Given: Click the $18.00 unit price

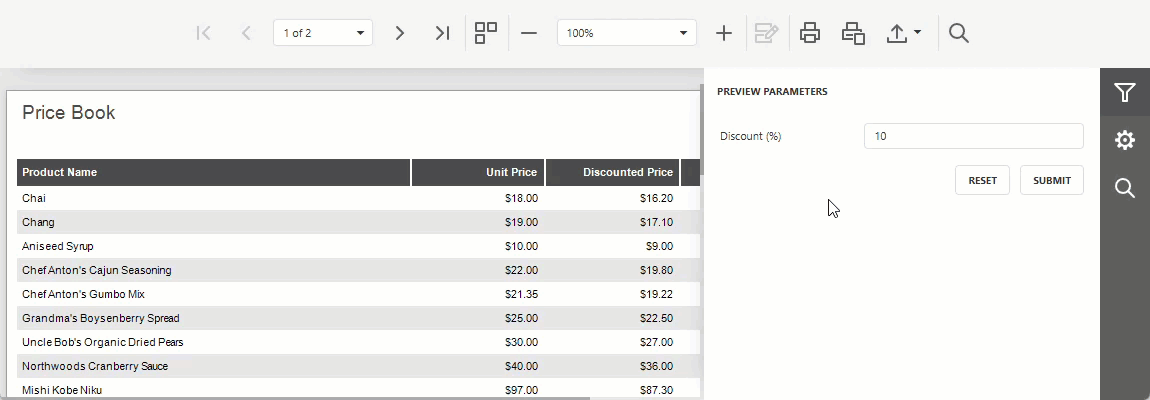Looking at the screenshot, I should coord(521,198).
